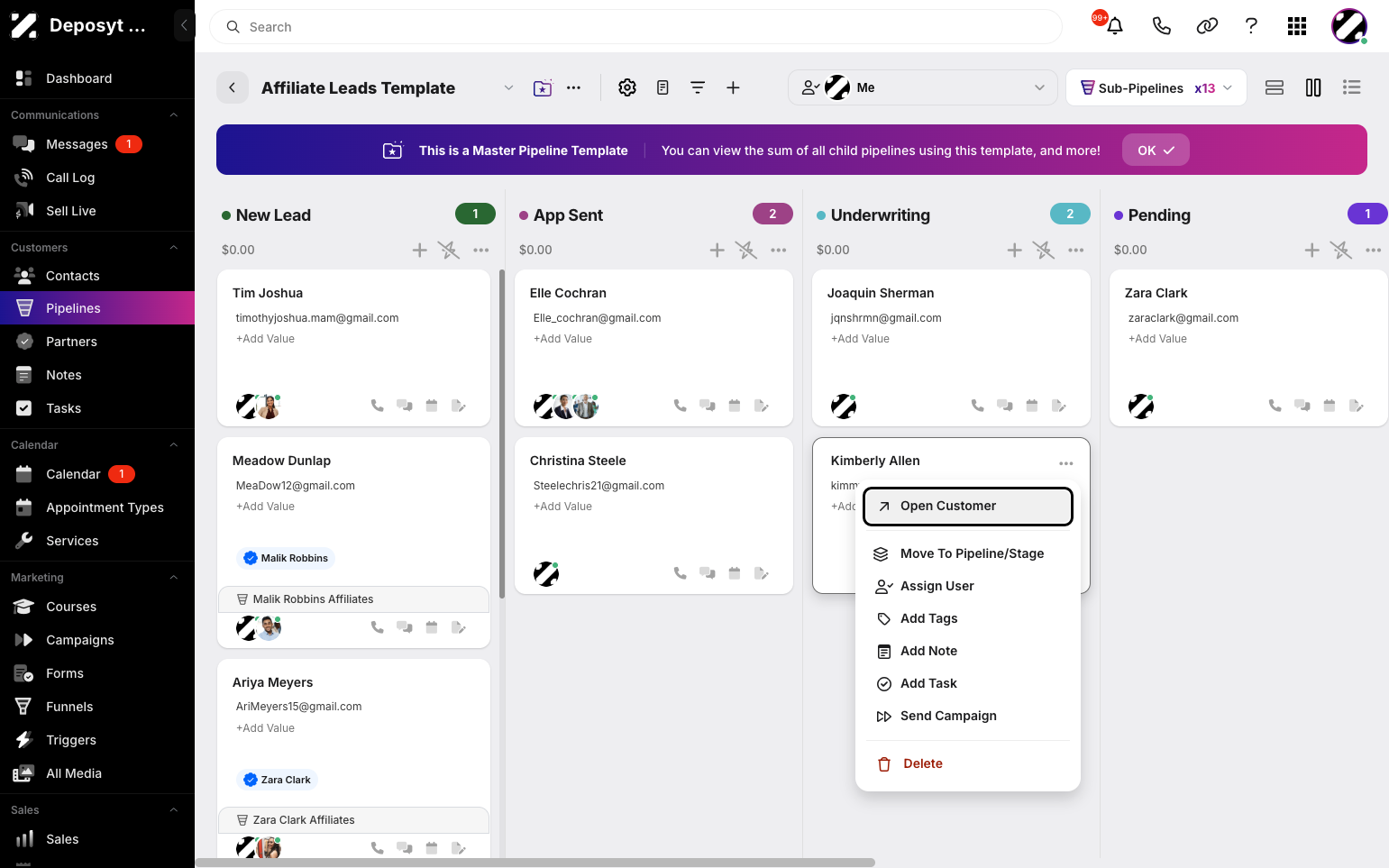
Task: Open Call Log in sidebar
Action: pyautogui.click(x=97, y=178)
